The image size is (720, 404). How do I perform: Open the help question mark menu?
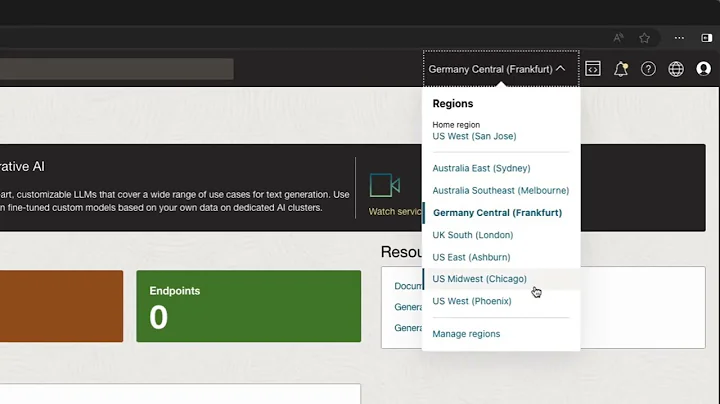pyautogui.click(x=648, y=69)
